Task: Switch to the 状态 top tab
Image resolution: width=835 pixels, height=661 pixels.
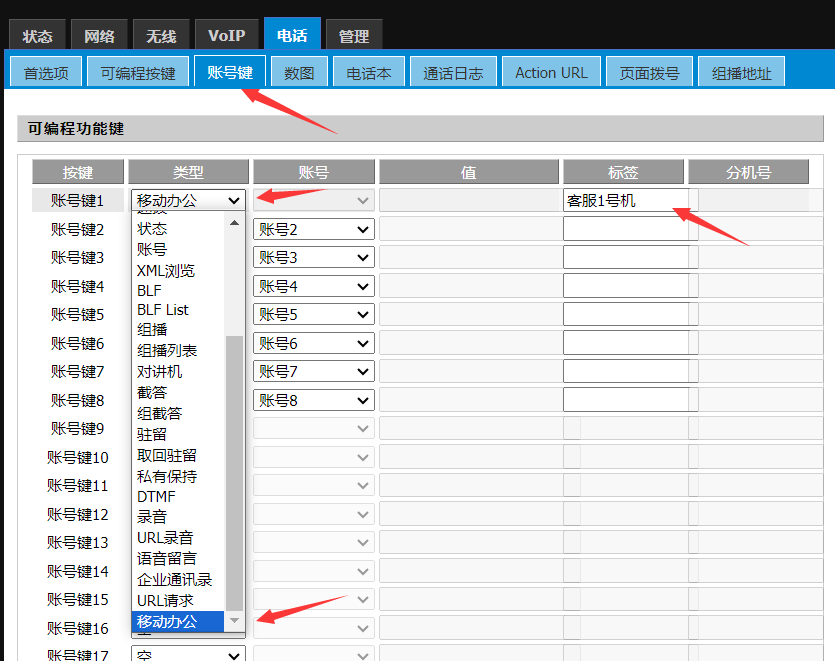Action: coord(37,36)
